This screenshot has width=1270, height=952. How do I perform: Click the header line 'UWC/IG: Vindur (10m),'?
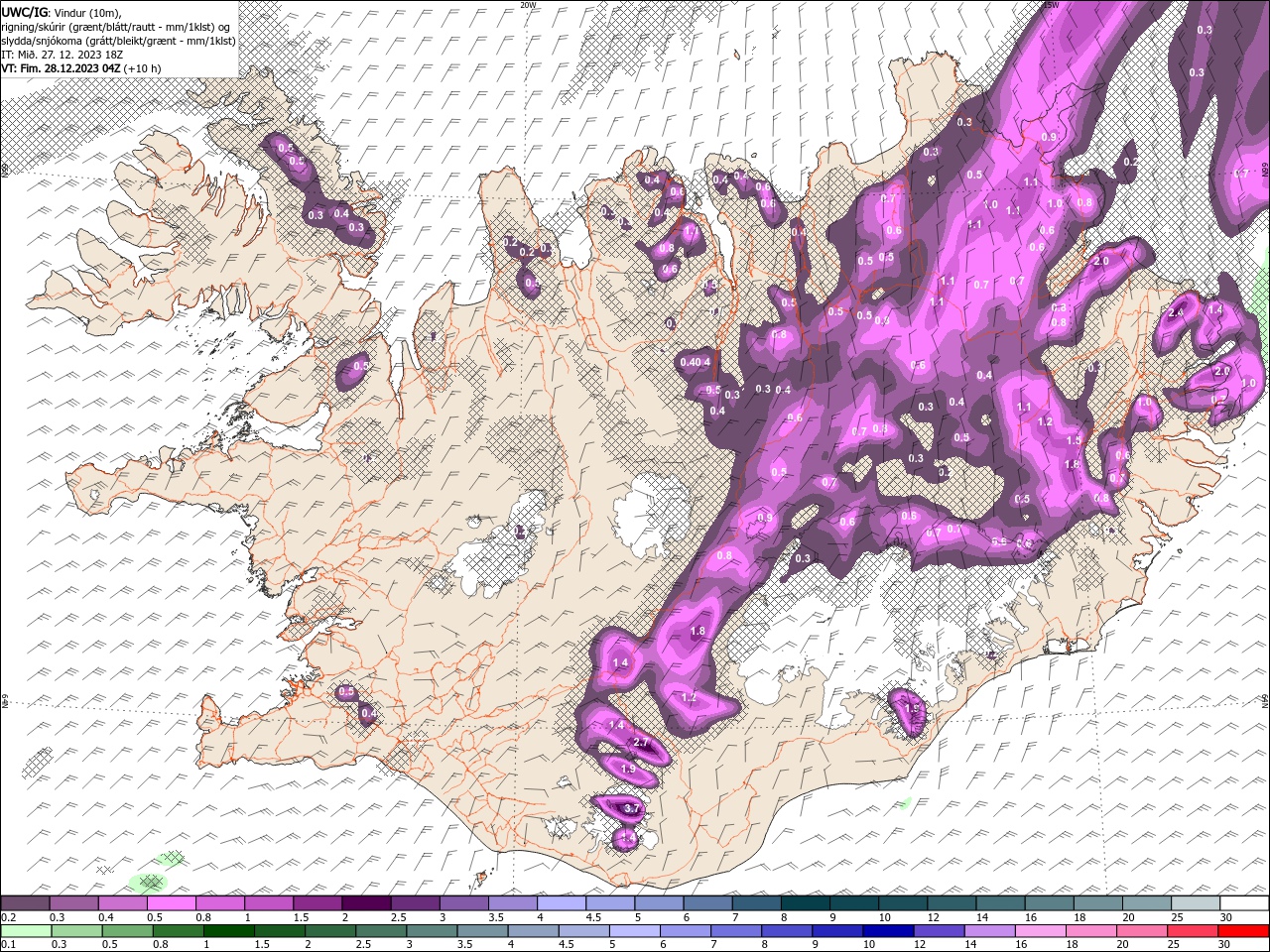pos(62,11)
